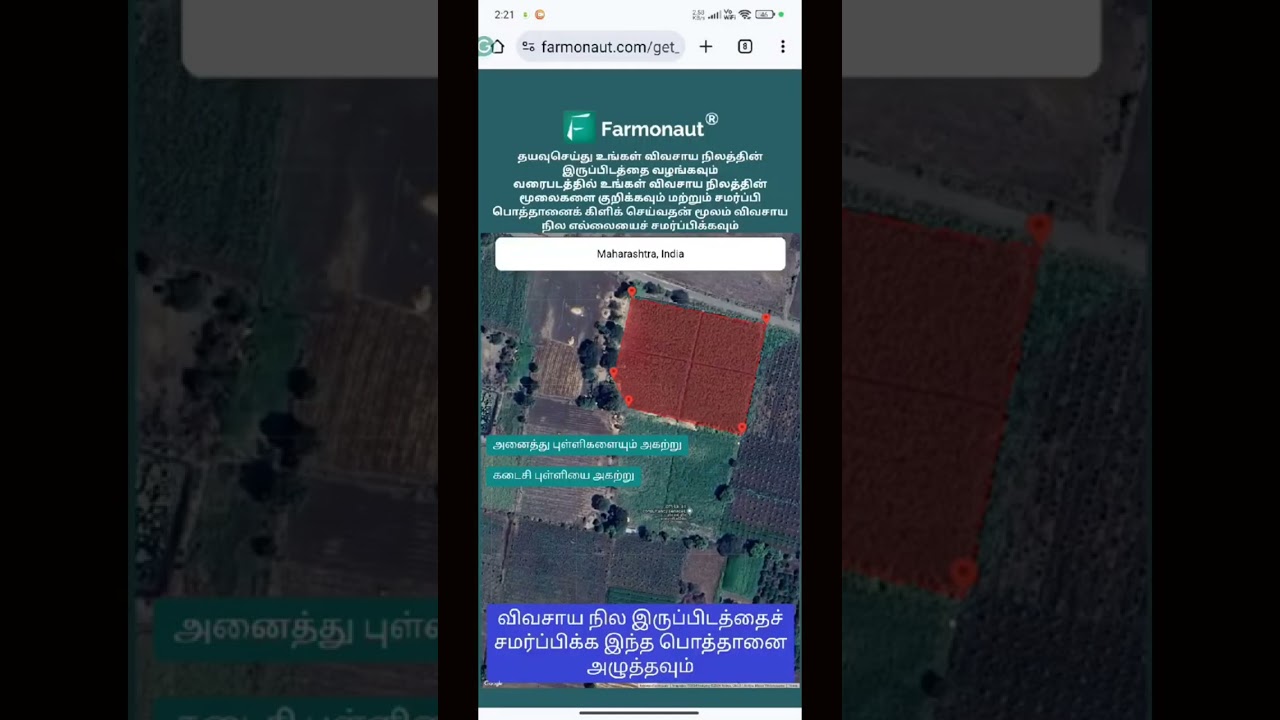Click the Google logo on map

pos(493,684)
